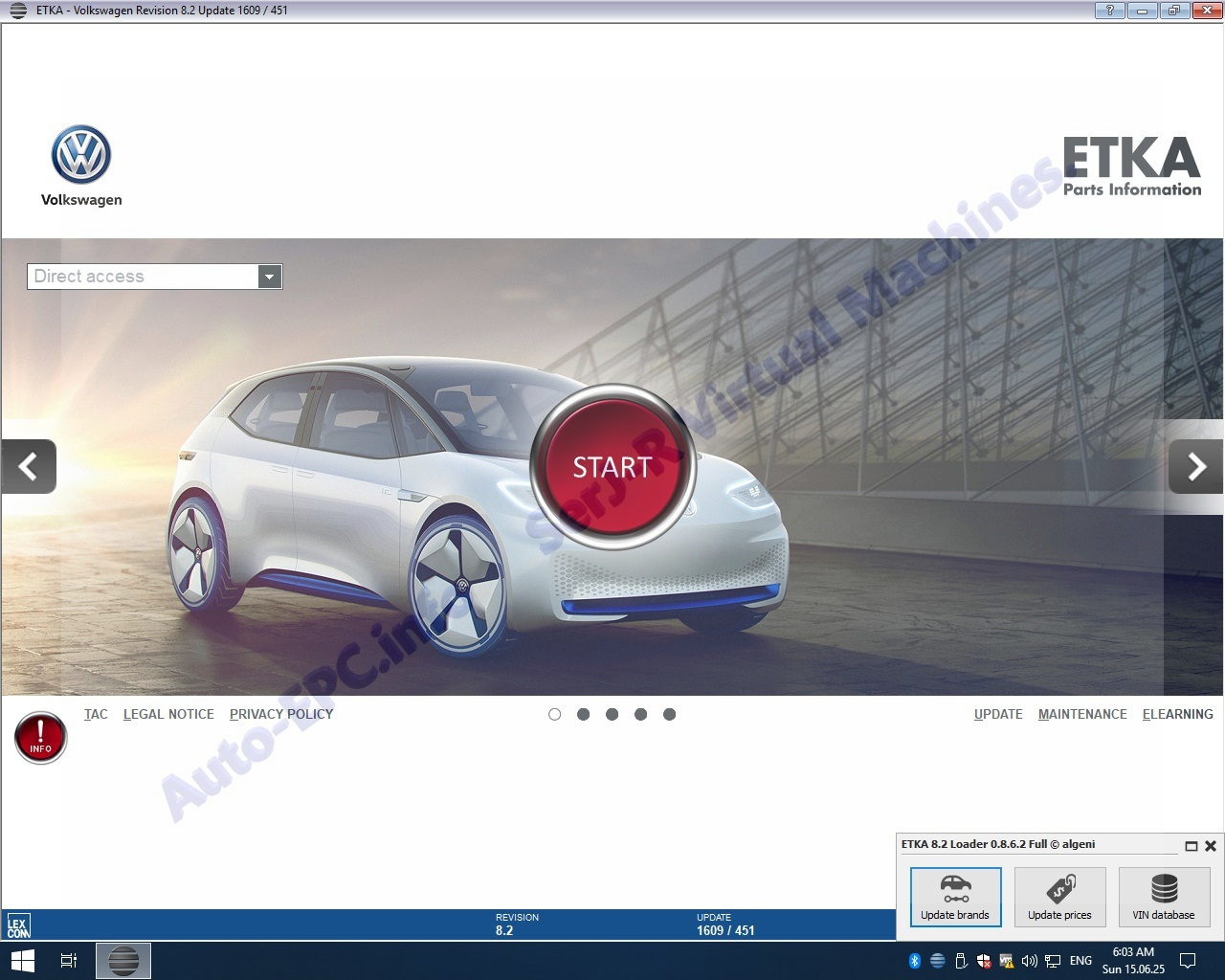1225x980 pixels.
Task: Click inside the Direct access field
Action: tap(142, 277)
